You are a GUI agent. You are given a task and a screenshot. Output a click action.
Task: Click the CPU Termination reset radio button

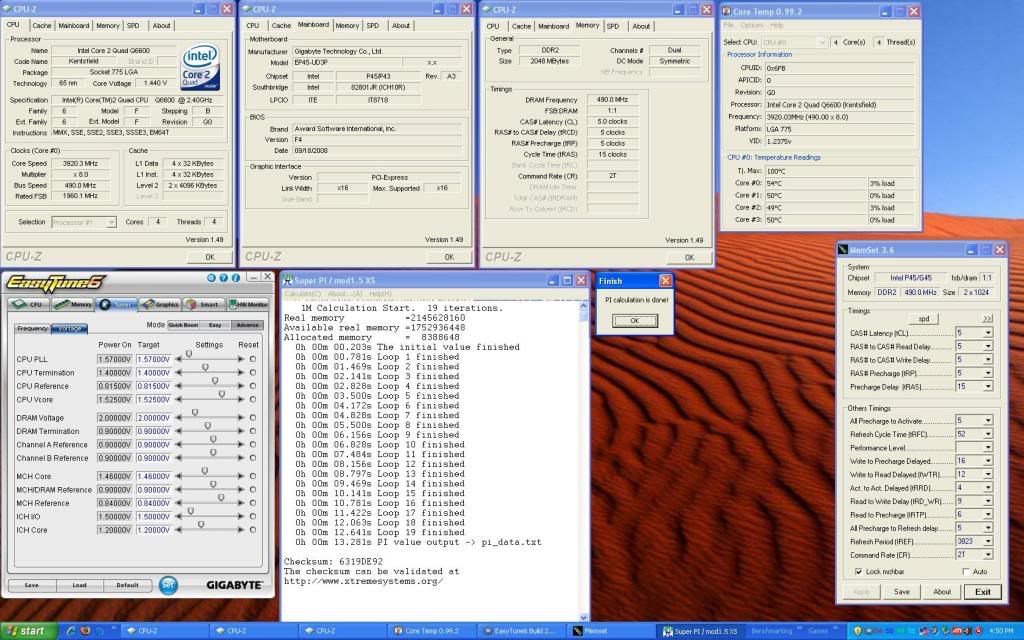pyautogui.click(x=253, y=372)
